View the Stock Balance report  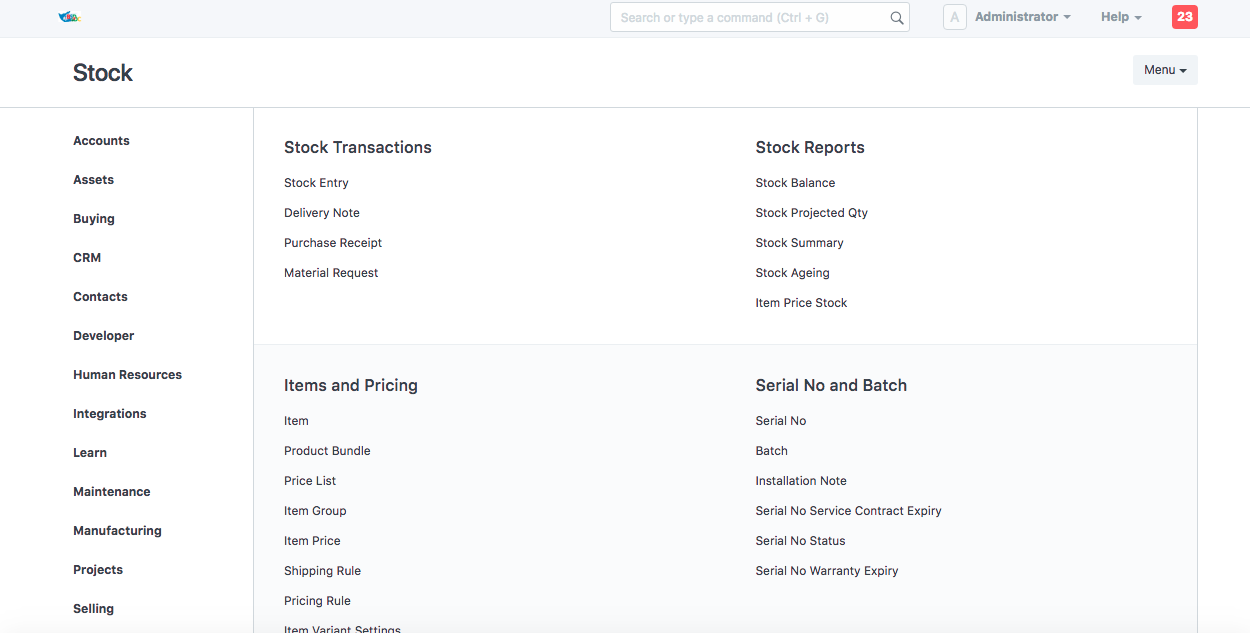pos(795,183)
